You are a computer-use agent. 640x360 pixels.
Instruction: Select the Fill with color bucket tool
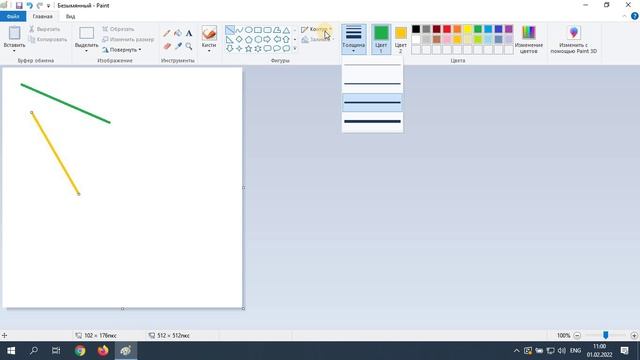point(178,33)
